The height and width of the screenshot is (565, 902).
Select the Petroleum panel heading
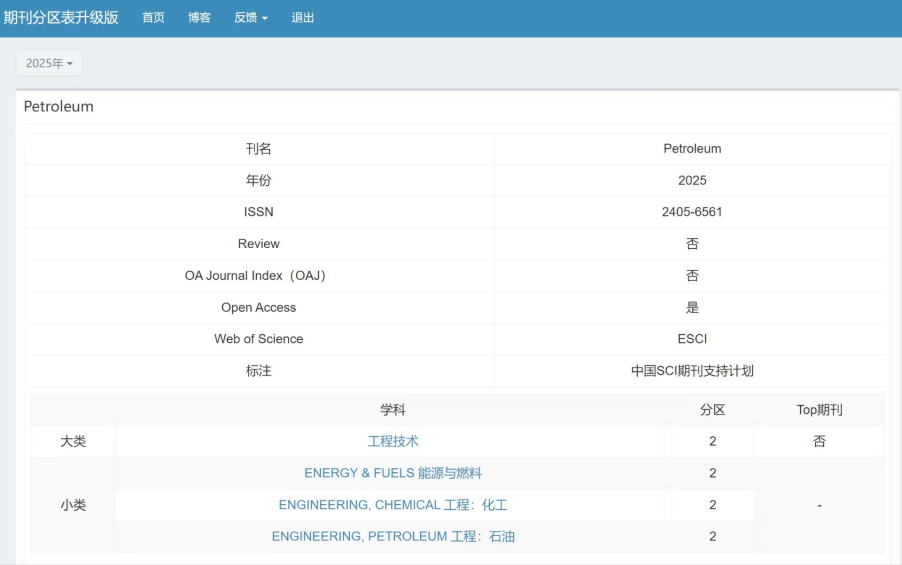pyautogui.click(x=59, y=106)
